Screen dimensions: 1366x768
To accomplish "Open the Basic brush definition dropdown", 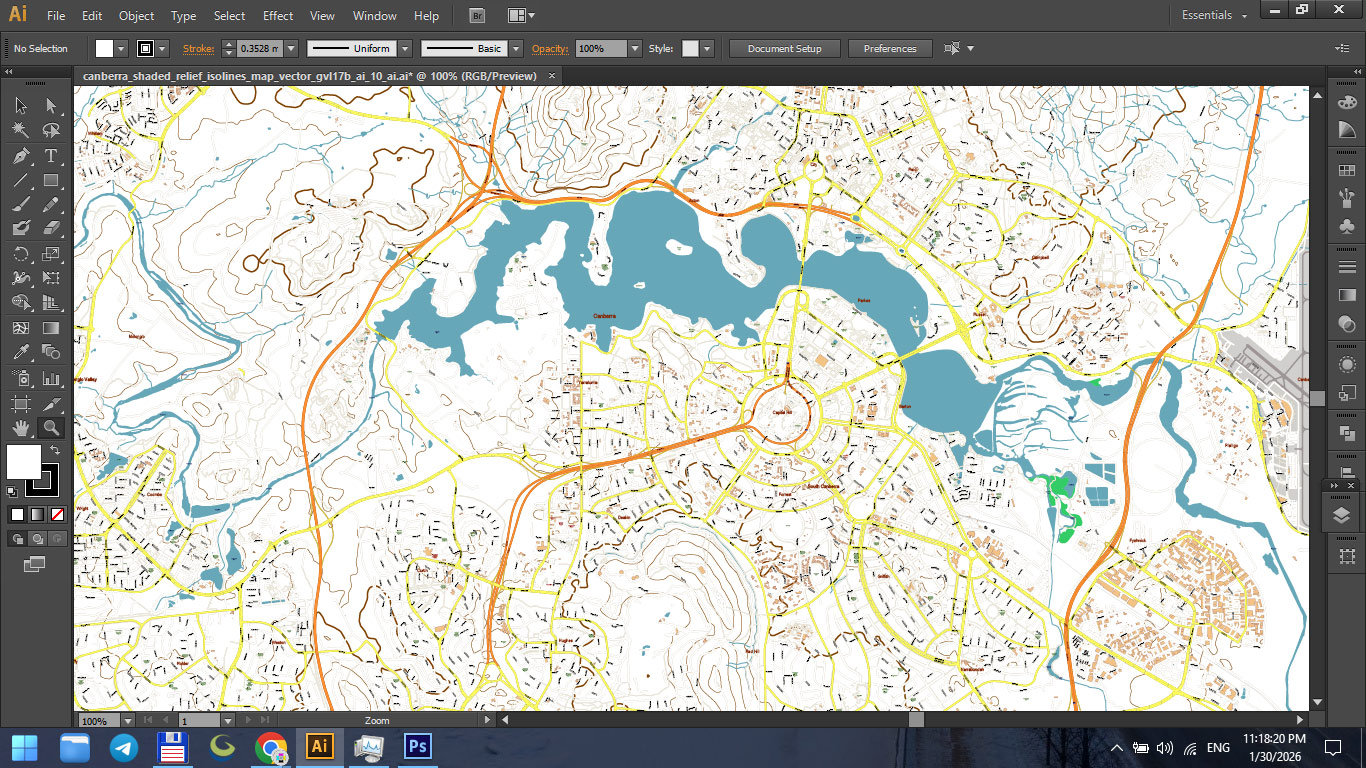I will point(516,48).
